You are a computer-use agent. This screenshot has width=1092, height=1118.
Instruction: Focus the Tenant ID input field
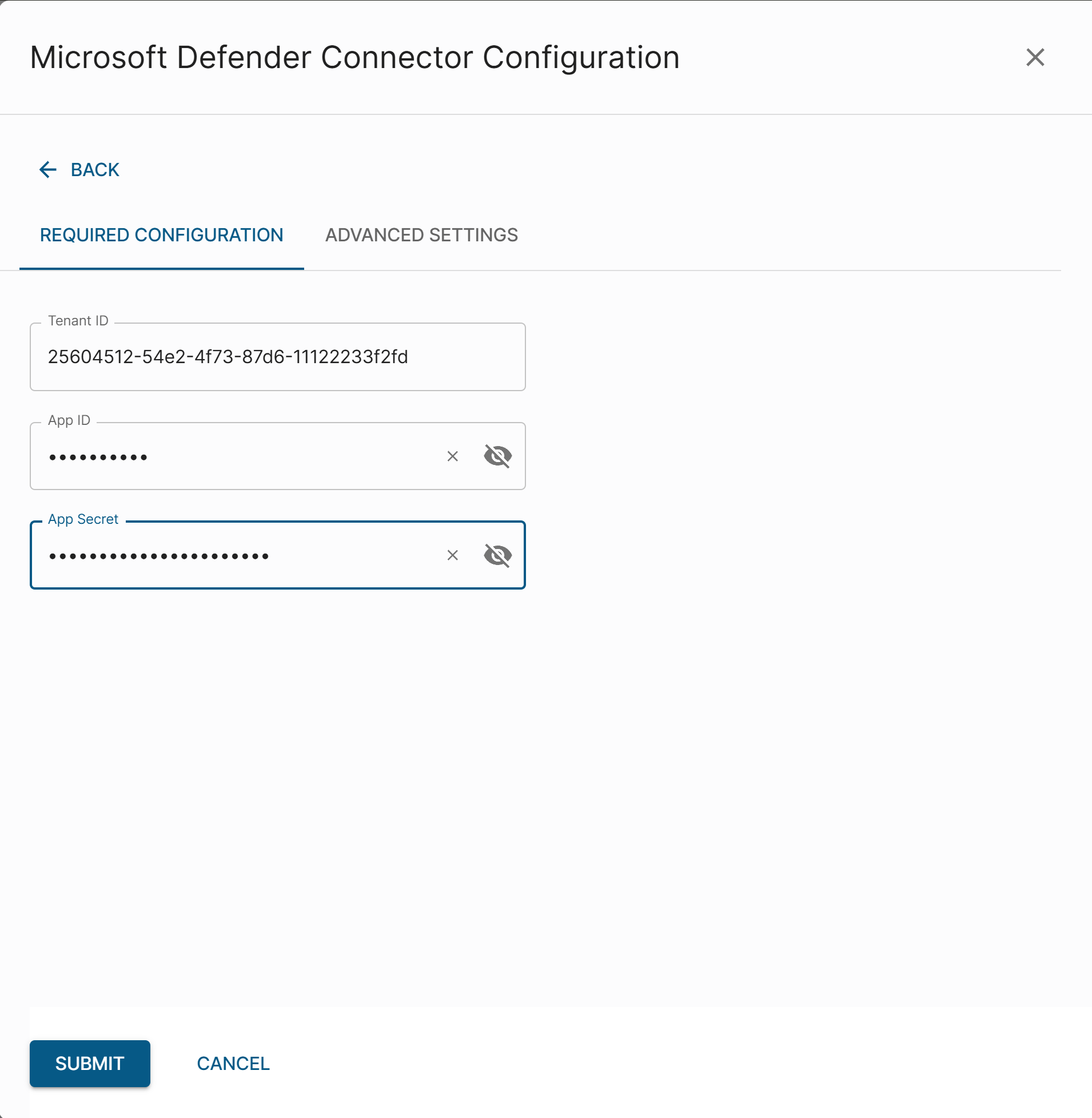coord(278,357)
